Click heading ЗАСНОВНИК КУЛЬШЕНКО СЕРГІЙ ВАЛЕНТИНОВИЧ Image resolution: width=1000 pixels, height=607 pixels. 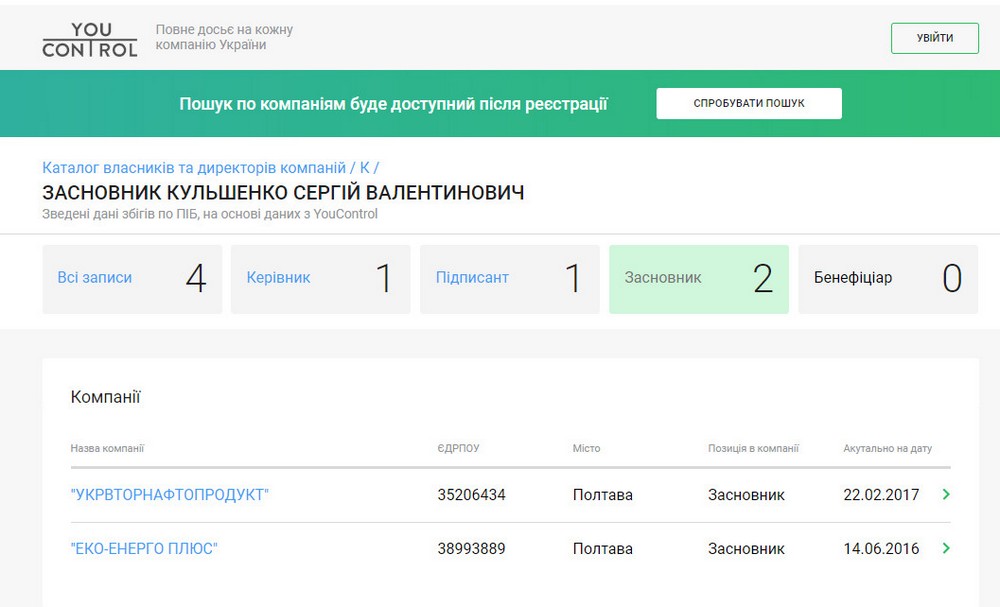pyautogui.click(x=283, y=193)
